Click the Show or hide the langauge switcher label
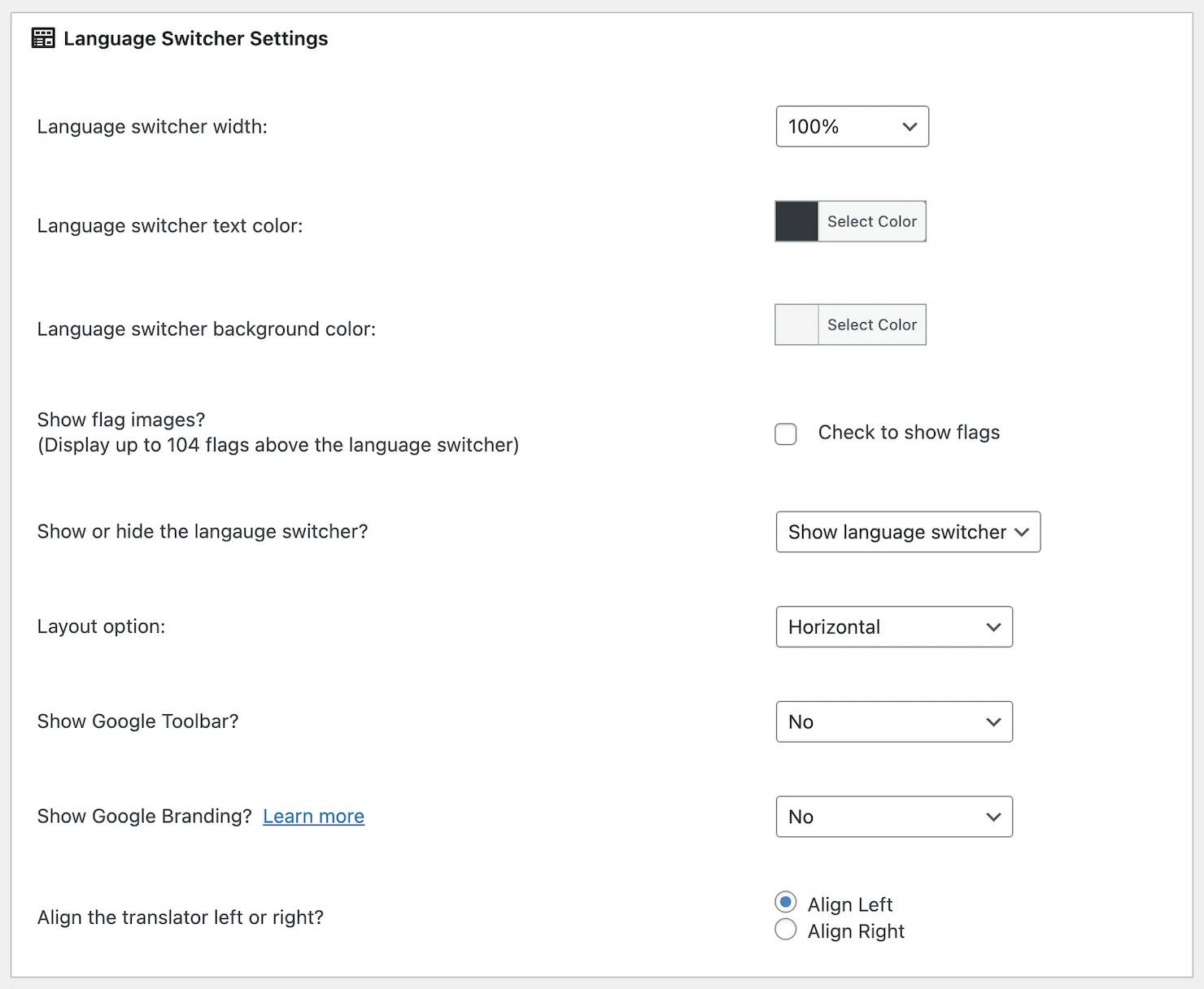1204x989 pixels. tap(203, 531)
